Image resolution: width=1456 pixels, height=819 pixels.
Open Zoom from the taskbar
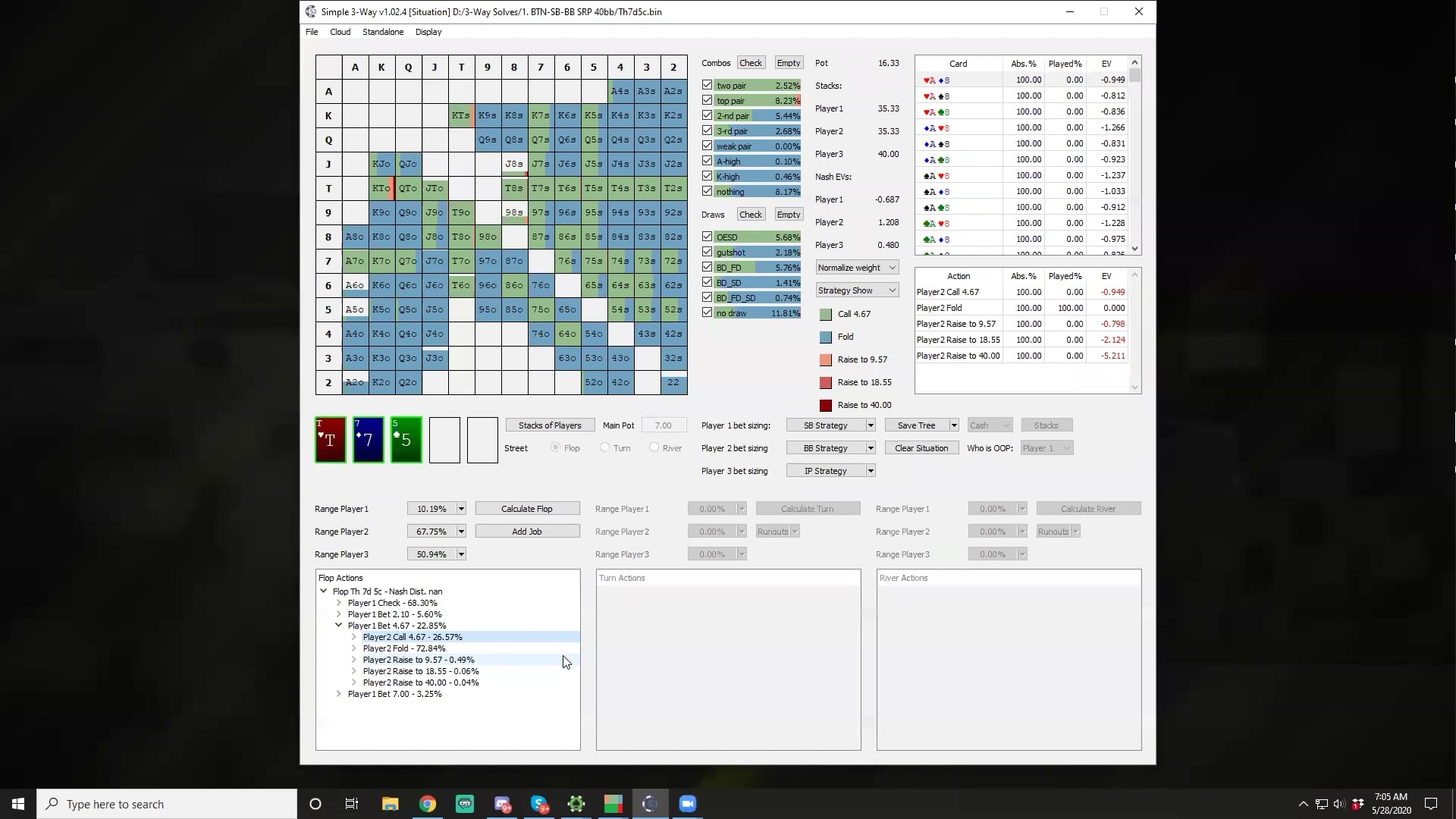coord(688,804)
